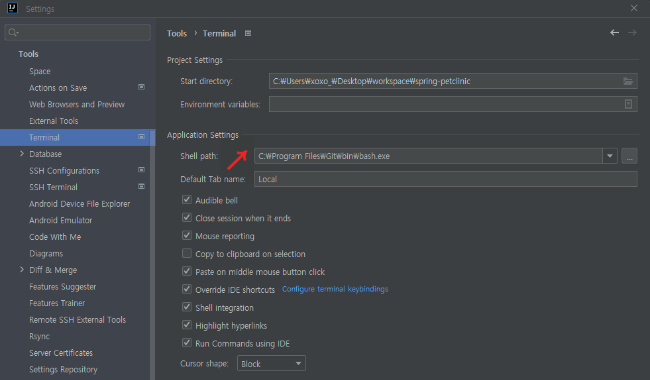
Task: Open the Cursor shape Block dropdown
Action: [271, 363]
